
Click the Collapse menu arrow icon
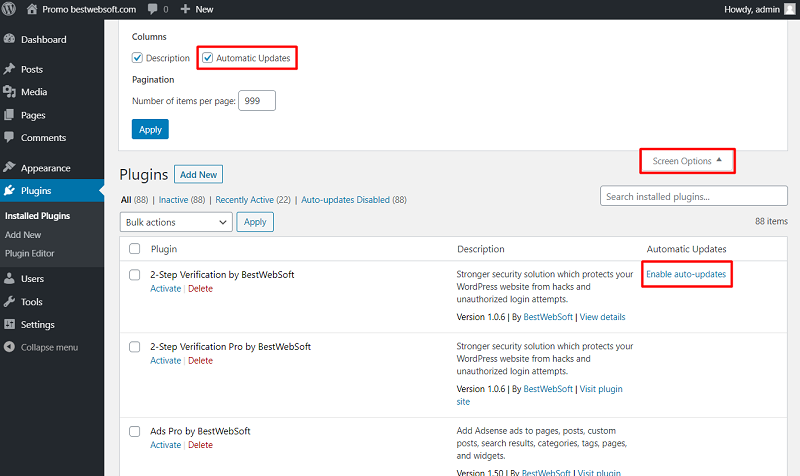click(9, 347)
